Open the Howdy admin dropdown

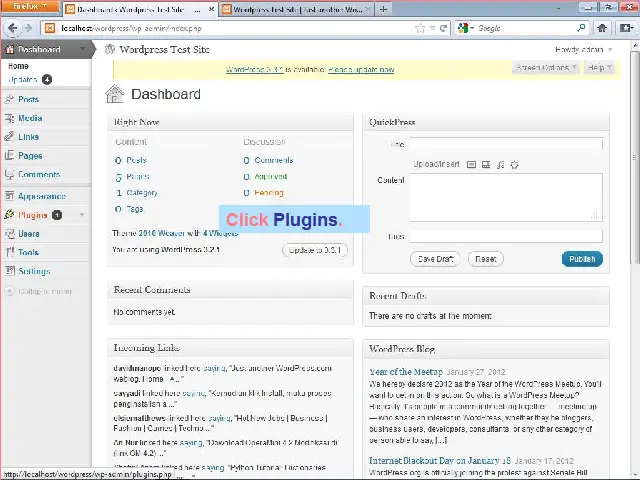pos(584,50)
